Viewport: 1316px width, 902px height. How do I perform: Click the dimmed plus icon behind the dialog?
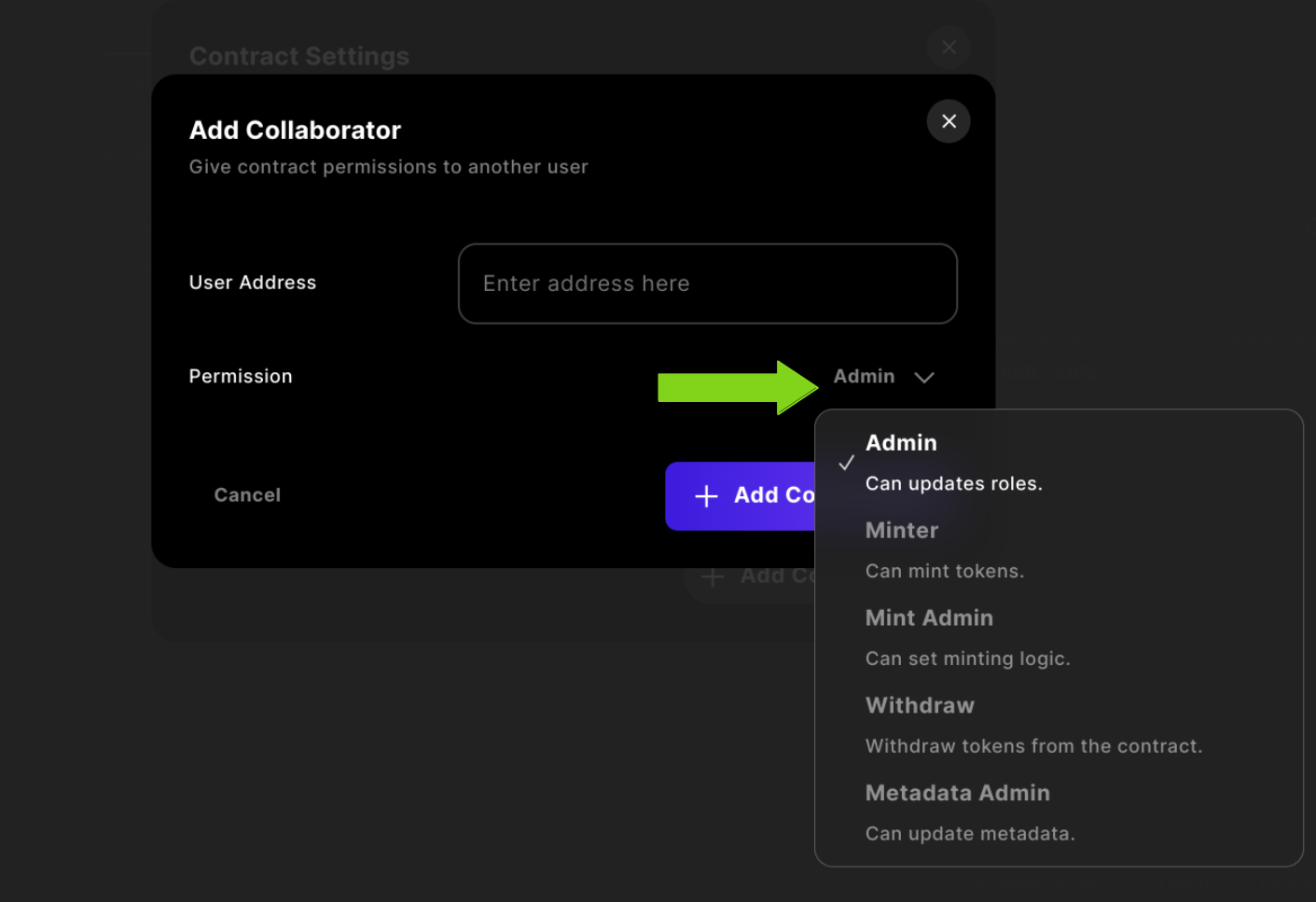(x=713, y=577)
